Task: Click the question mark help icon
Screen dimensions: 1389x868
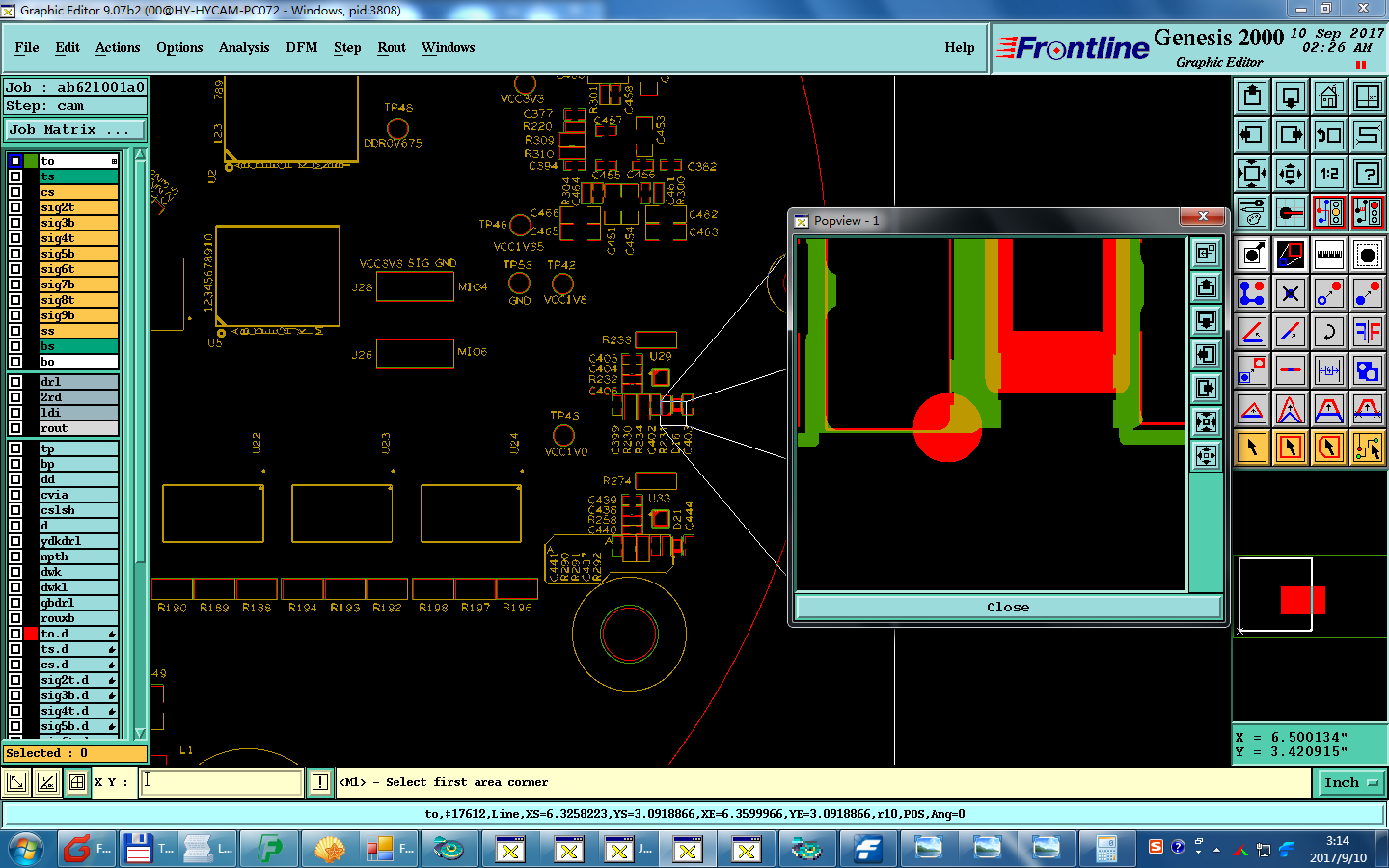Action: [x=1368, y=174]
